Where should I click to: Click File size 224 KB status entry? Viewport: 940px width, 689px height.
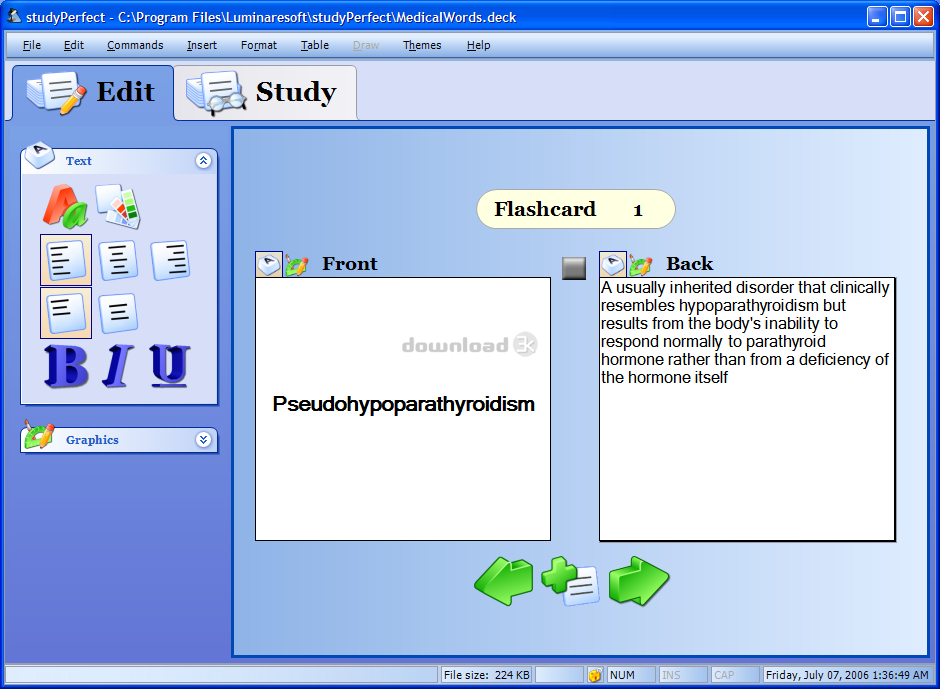(x=486, y=675)
